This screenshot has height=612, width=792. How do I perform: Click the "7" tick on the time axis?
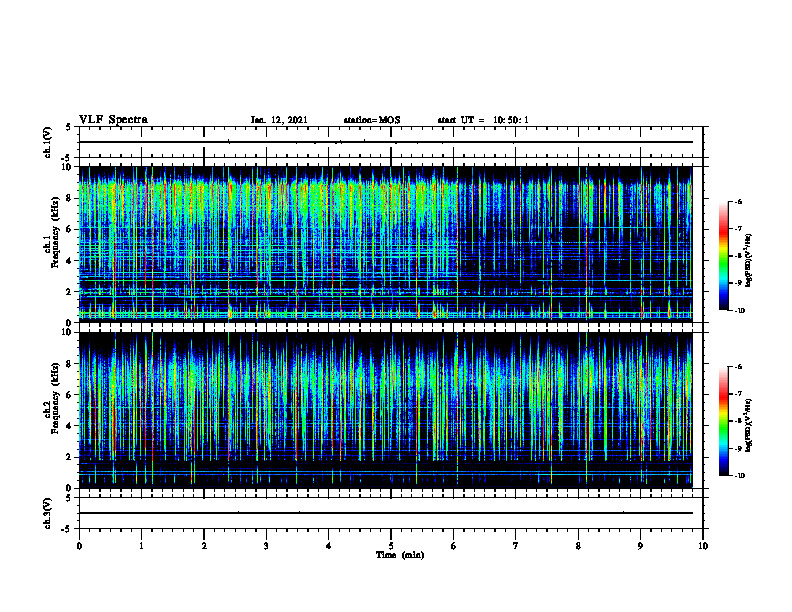coord(516,546)
